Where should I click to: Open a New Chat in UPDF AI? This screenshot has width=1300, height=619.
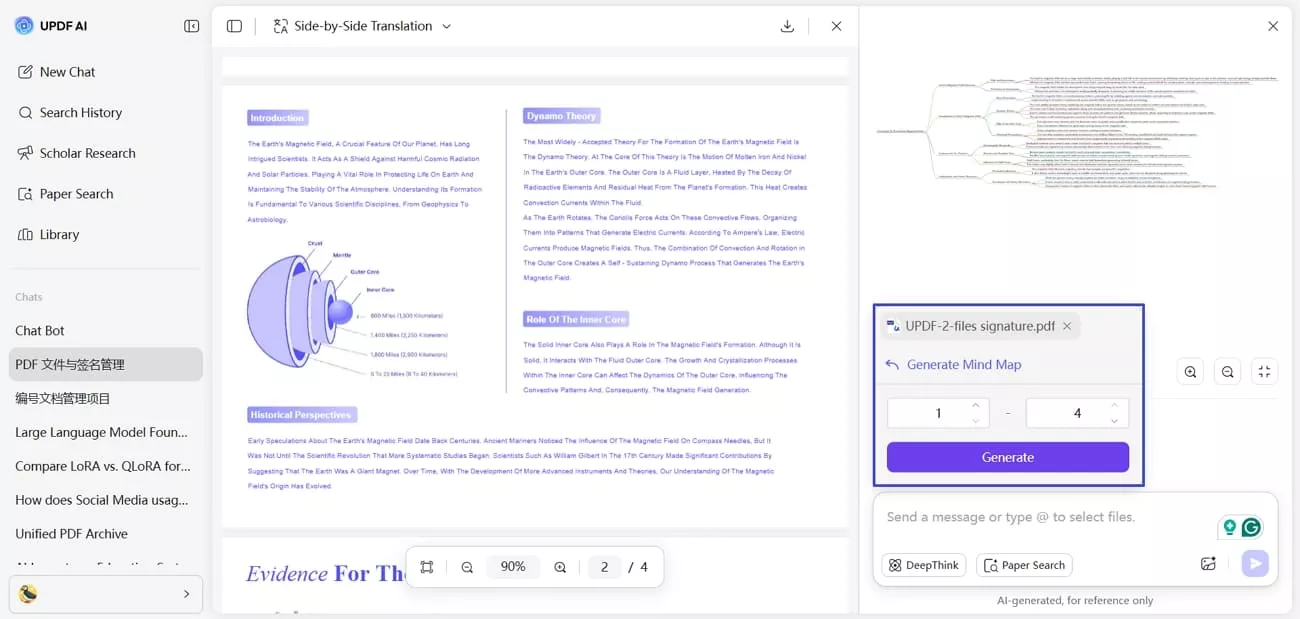click(66, 71)
